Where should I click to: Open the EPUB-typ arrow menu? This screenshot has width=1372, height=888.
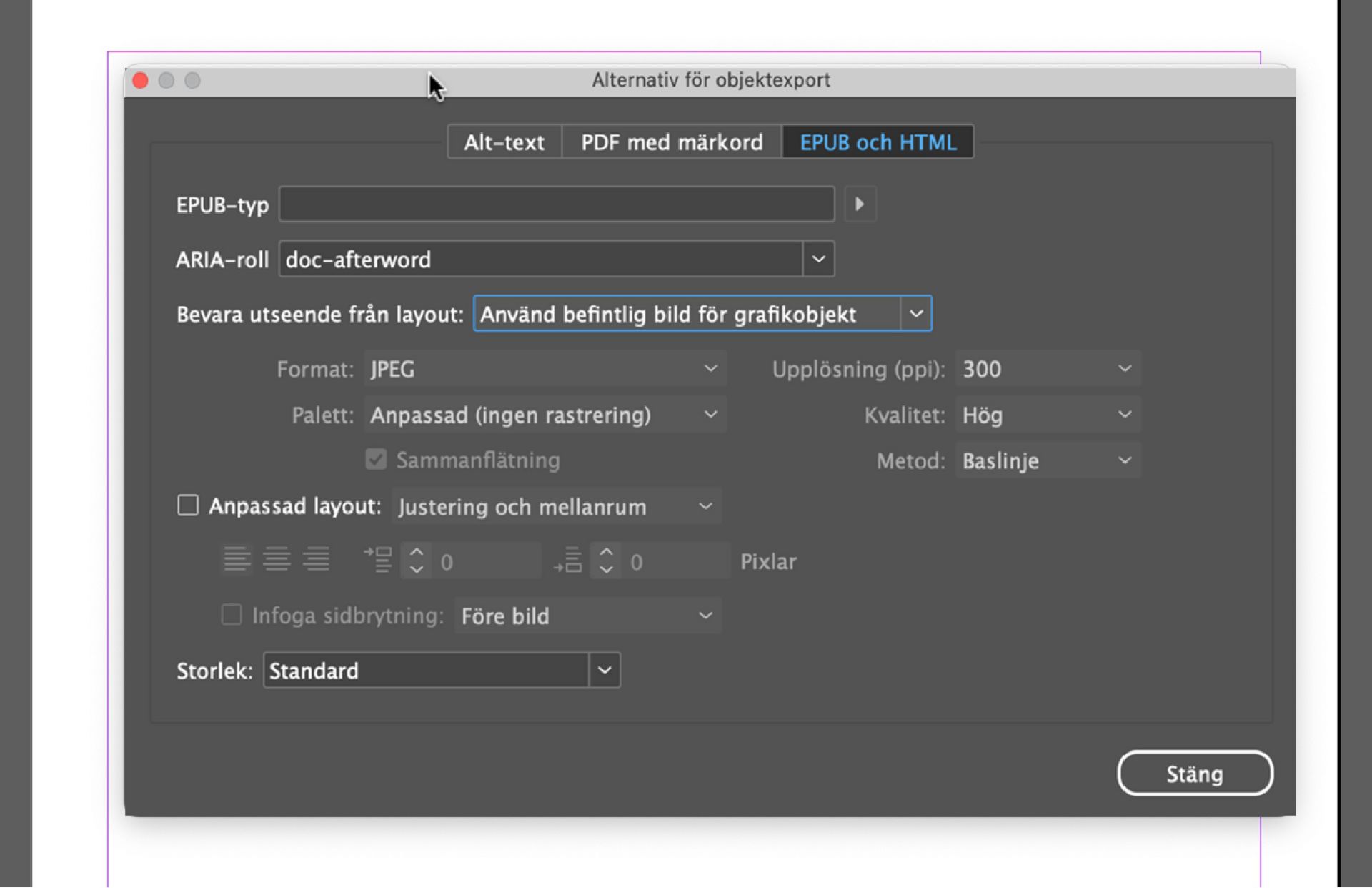(860, 204)
